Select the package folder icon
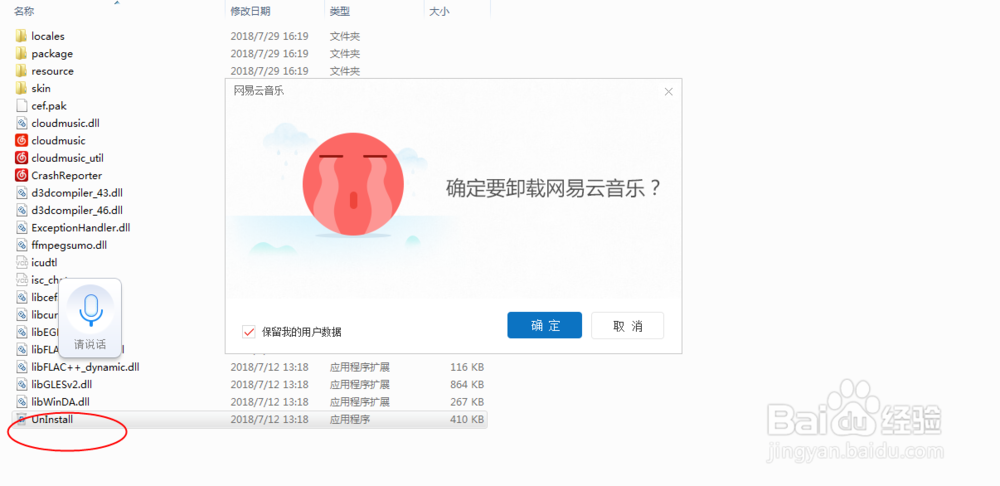 coord(21,54)
